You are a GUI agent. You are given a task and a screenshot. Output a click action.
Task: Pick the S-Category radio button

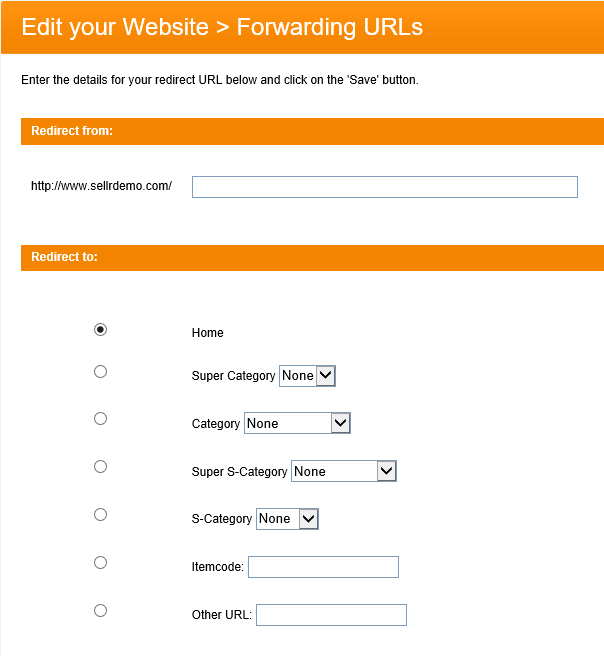click(x=100, y=515)
